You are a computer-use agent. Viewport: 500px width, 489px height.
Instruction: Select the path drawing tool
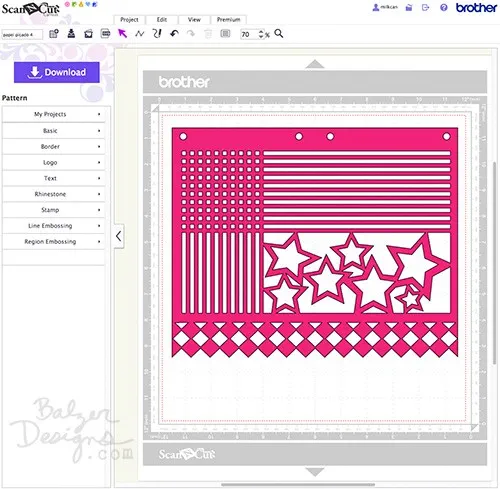[x=140, y=34]
